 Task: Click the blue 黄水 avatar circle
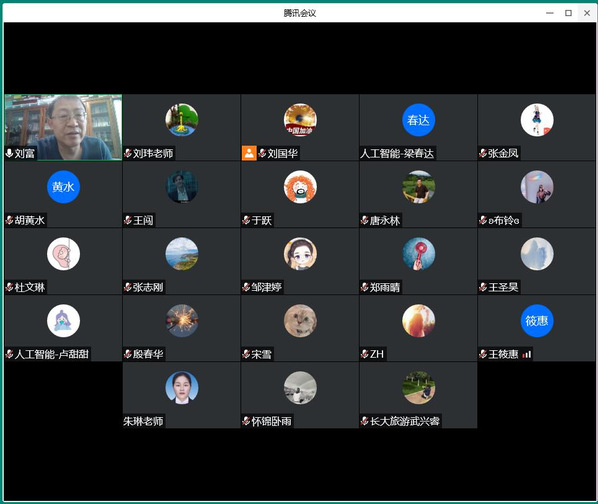point(63,187)
